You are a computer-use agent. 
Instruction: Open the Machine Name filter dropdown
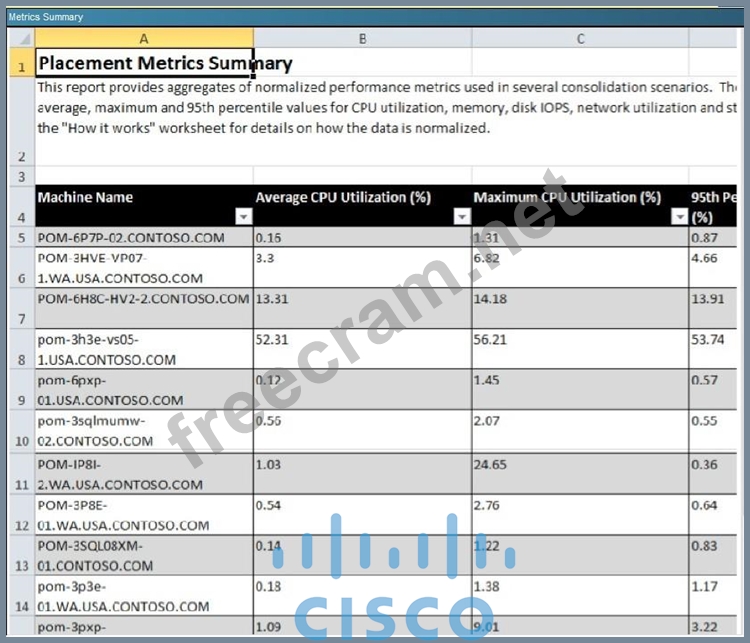[243, 217]
